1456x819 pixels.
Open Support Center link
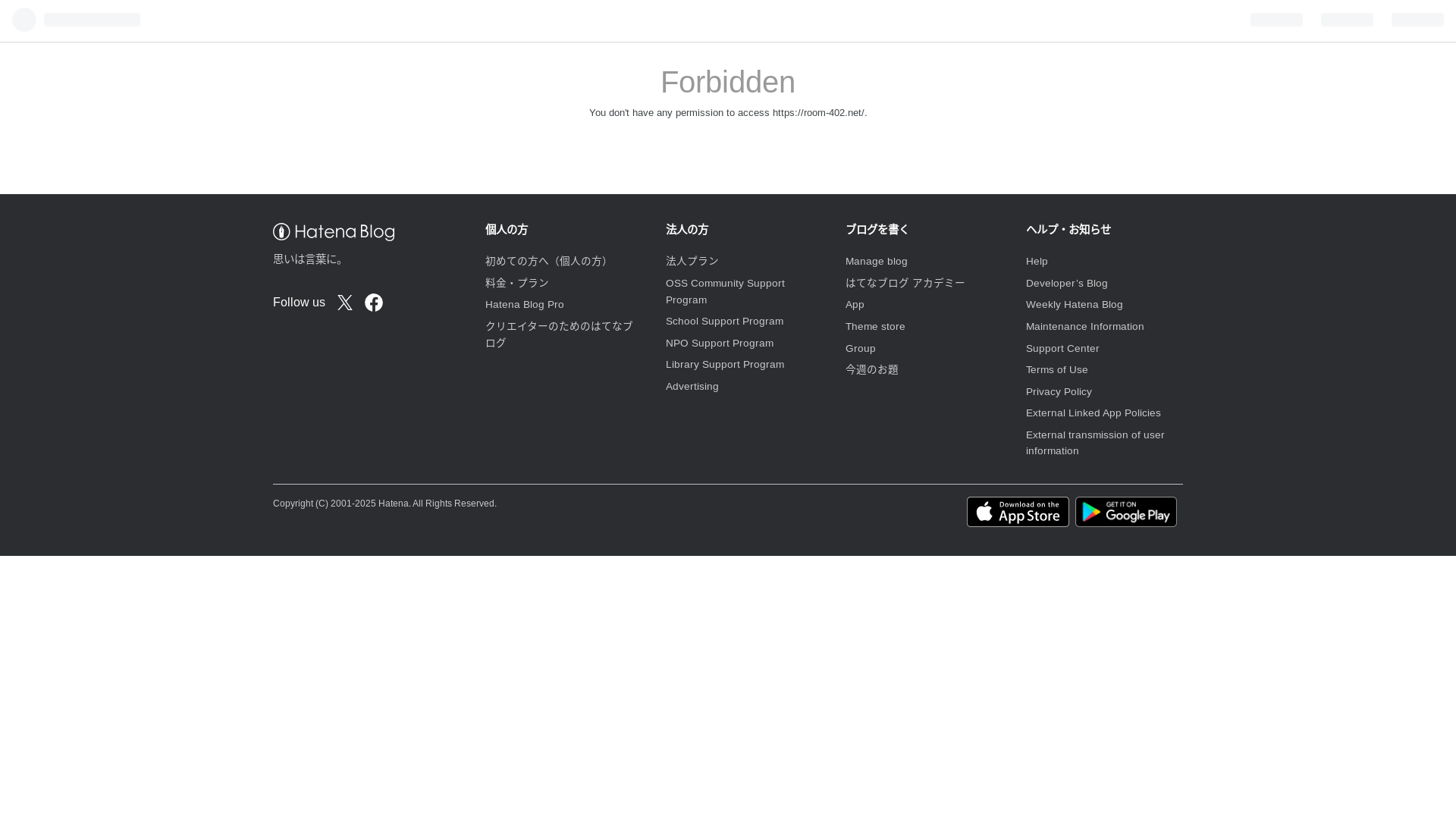tap(1062, 349)
